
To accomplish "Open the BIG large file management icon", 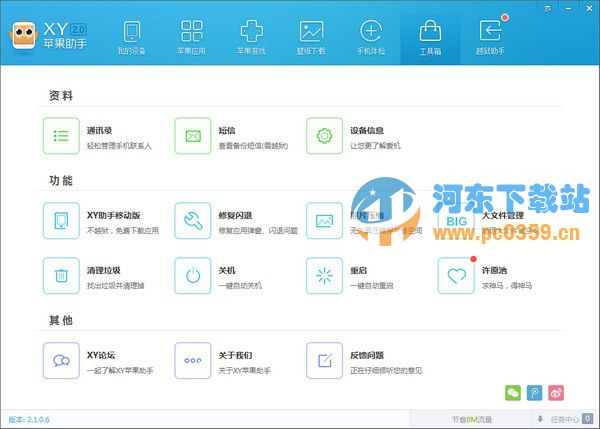I will point(456,221).
